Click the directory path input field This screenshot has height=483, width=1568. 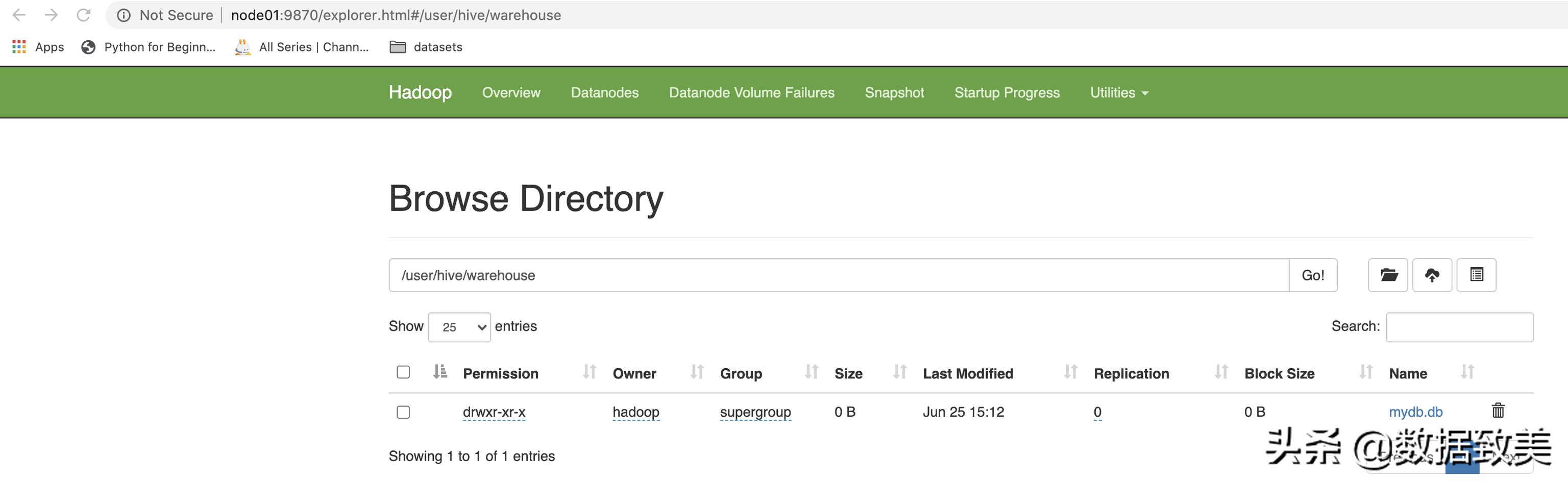(x=839, y=275)
